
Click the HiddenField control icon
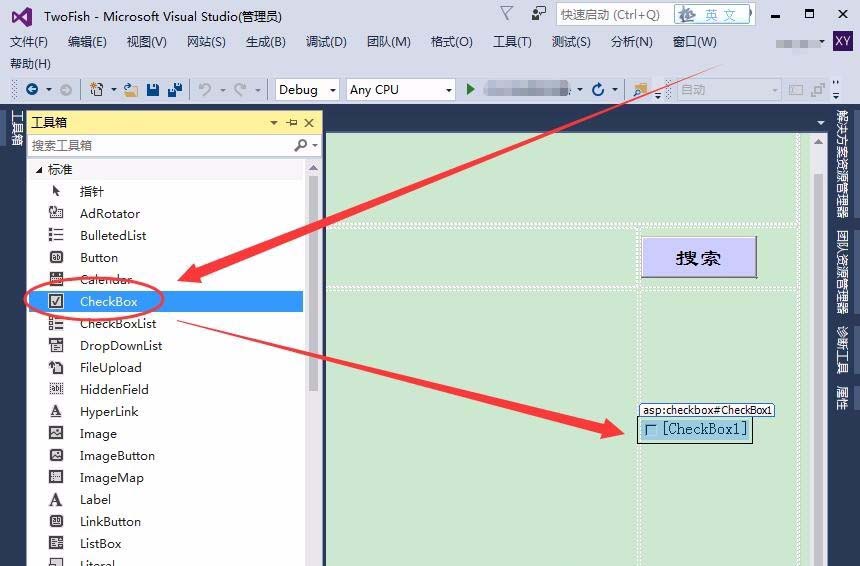point(56,389)
